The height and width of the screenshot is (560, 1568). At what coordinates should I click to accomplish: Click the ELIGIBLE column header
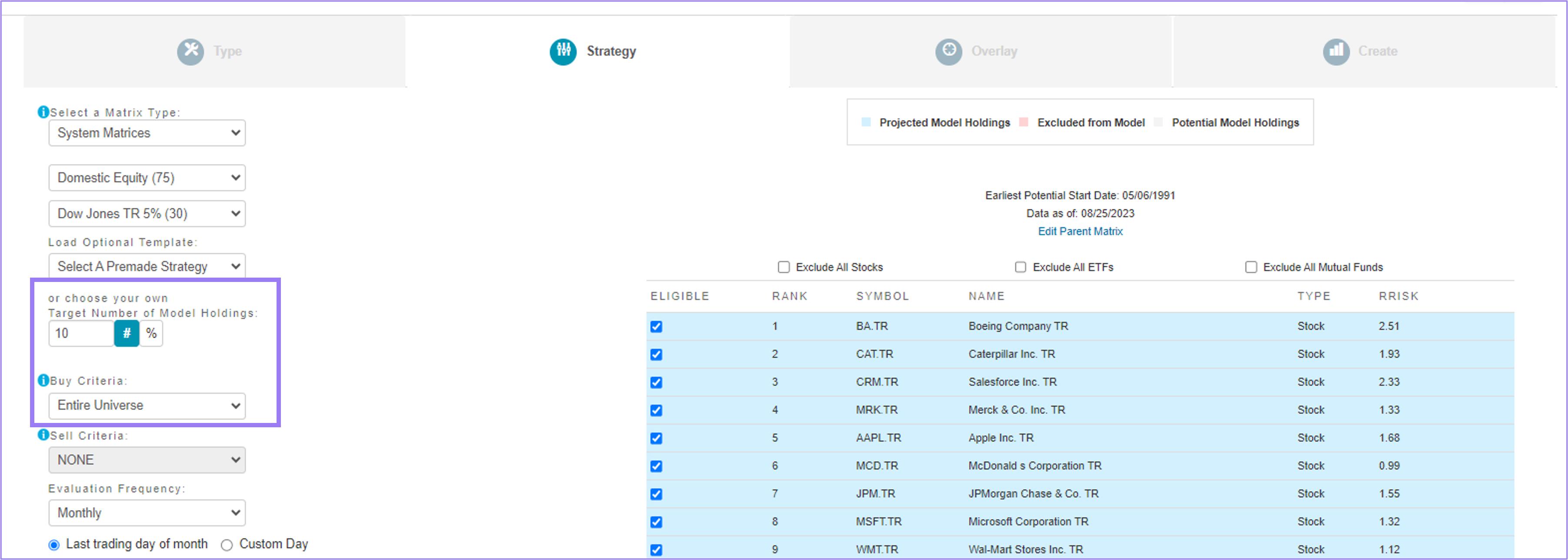point(680,296)
